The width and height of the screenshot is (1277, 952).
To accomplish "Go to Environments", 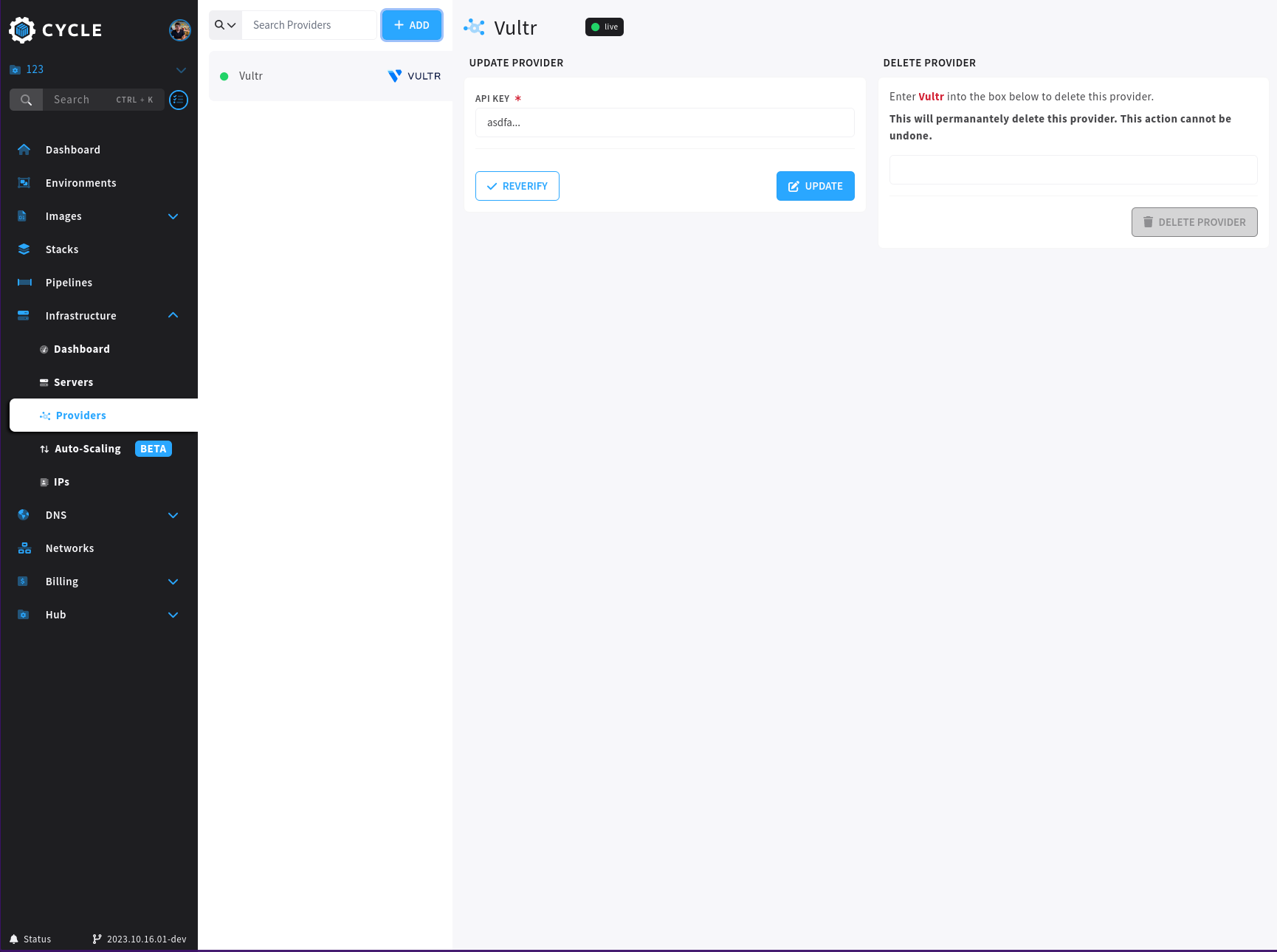I will (x=81, y=183).
